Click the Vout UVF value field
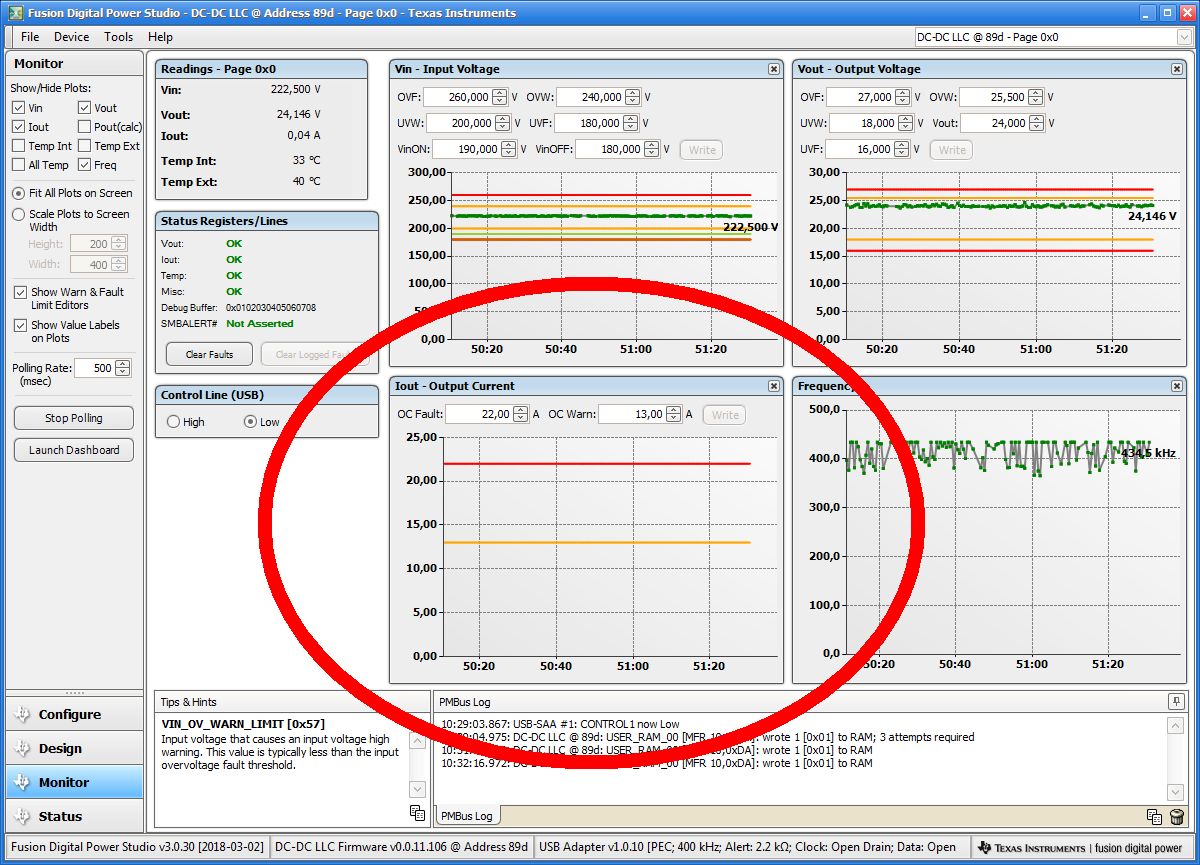Screen dimensions: 1200x865 tap(859, 149)
